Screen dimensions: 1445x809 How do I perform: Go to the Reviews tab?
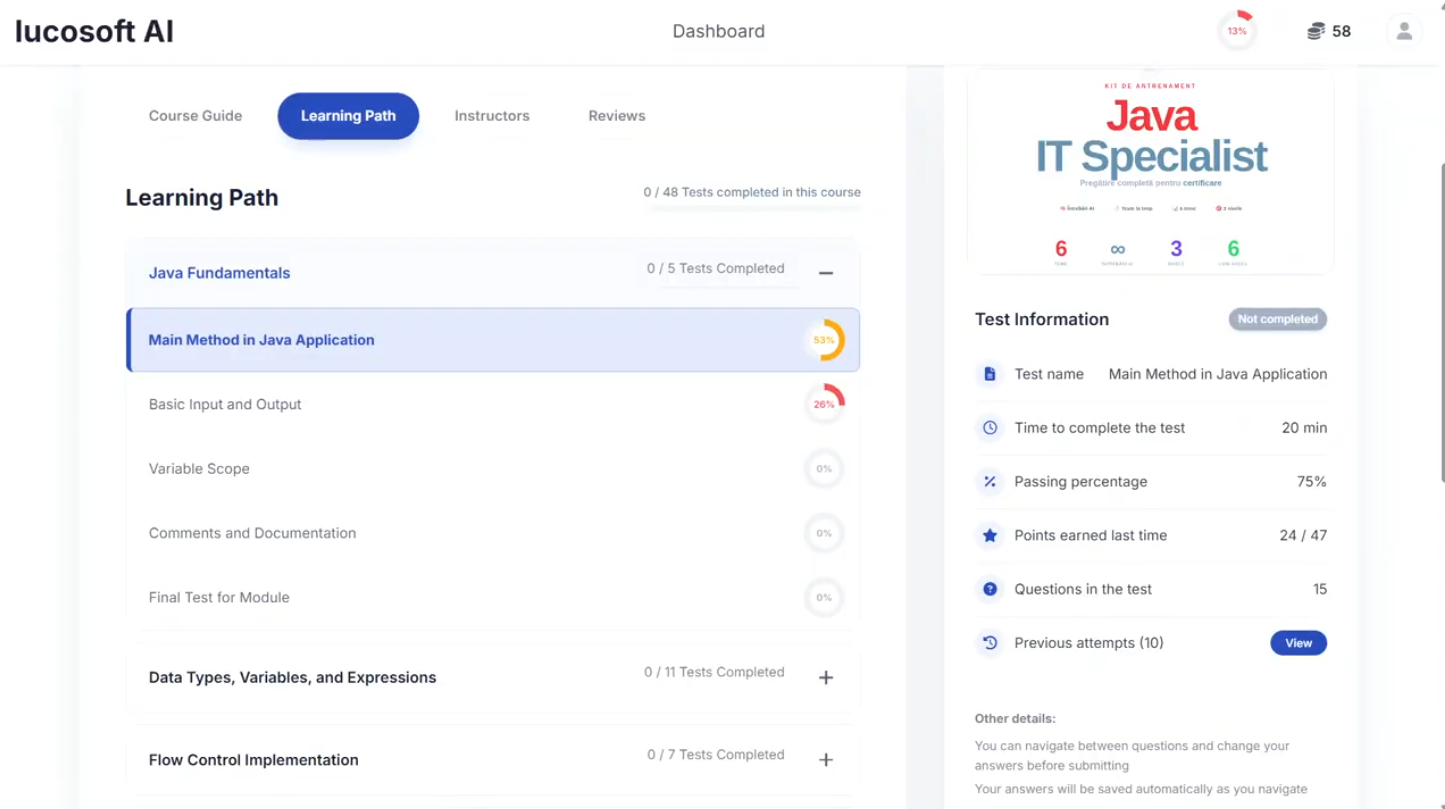point(616,116)
